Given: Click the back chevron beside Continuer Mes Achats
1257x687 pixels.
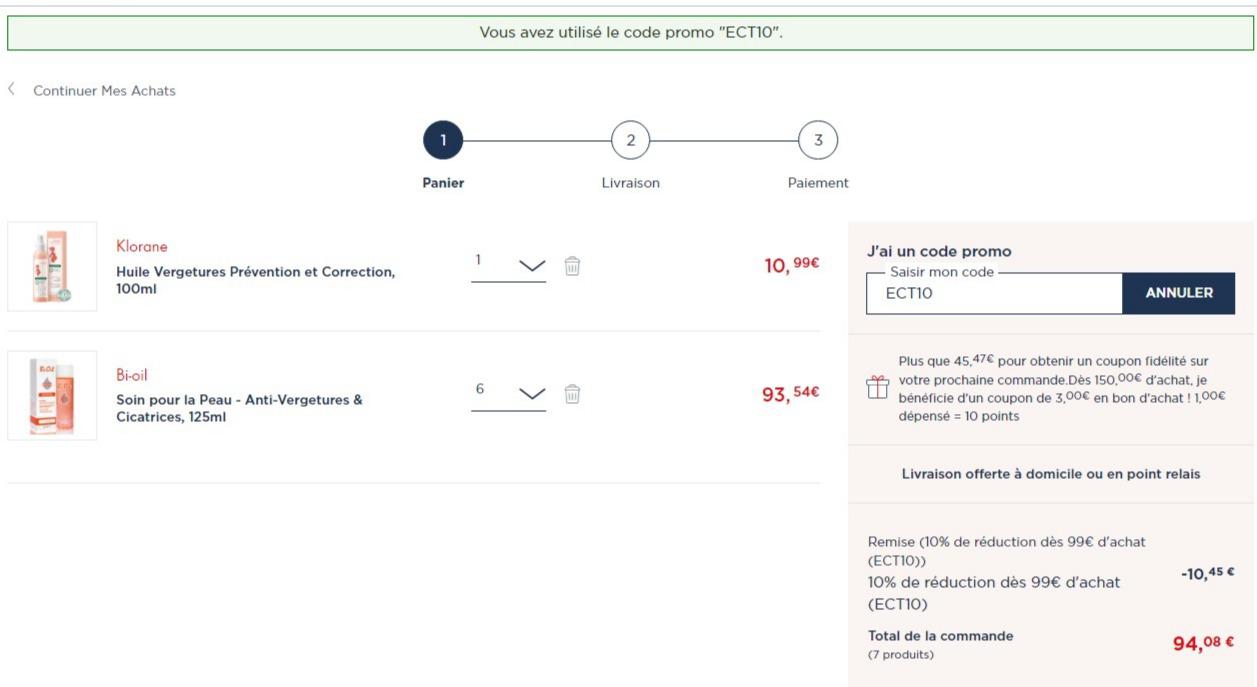Looking at the screenshot, I should tap(12, 90).
